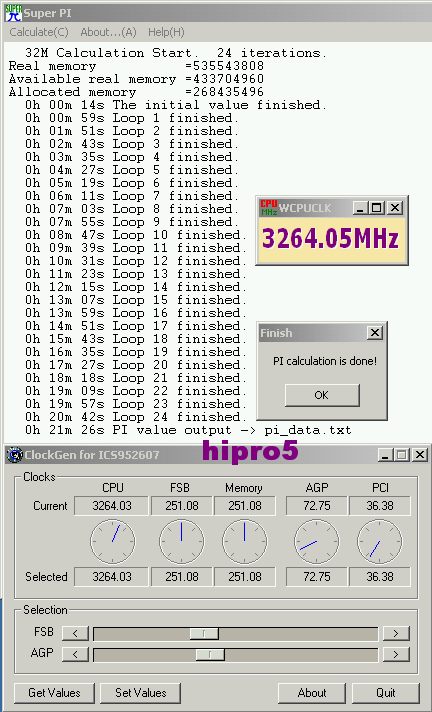Click the AGP slider thumb
Viewport: 432px width, 712px height.
[210, 655]
